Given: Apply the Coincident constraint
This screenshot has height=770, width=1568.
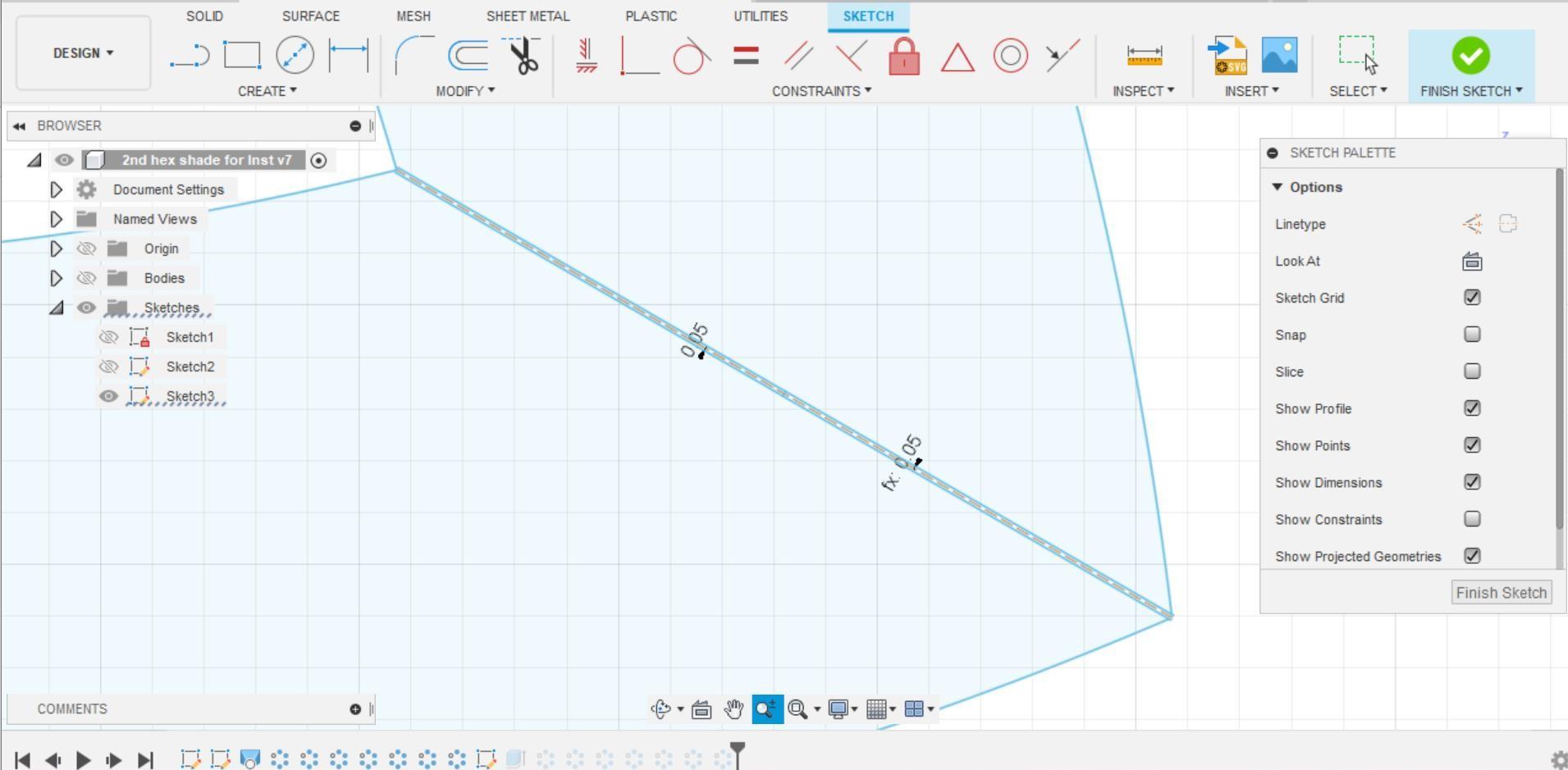Looking at the screenshot, I should [x=640, y=56].
